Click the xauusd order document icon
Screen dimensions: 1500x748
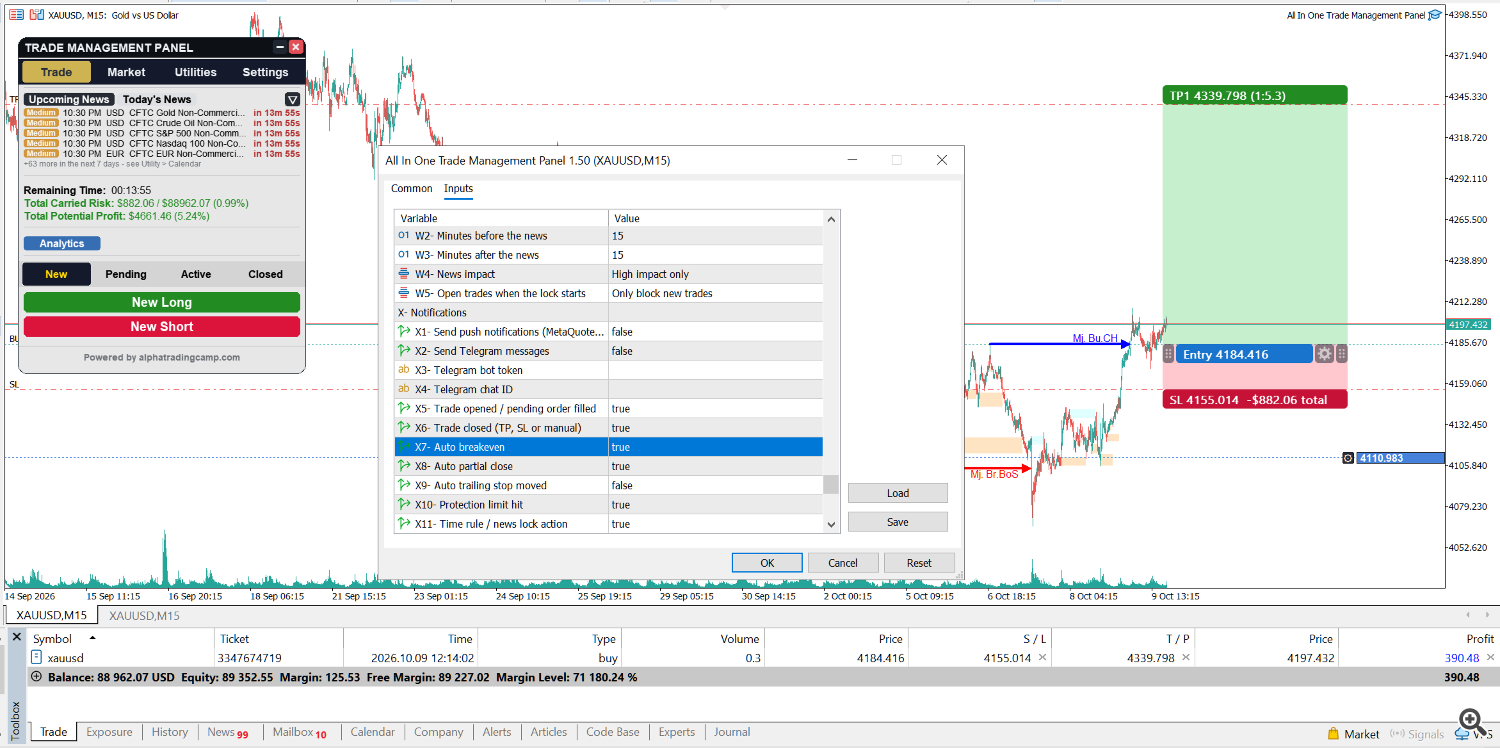pyautogui.click(x=37, y=658)
